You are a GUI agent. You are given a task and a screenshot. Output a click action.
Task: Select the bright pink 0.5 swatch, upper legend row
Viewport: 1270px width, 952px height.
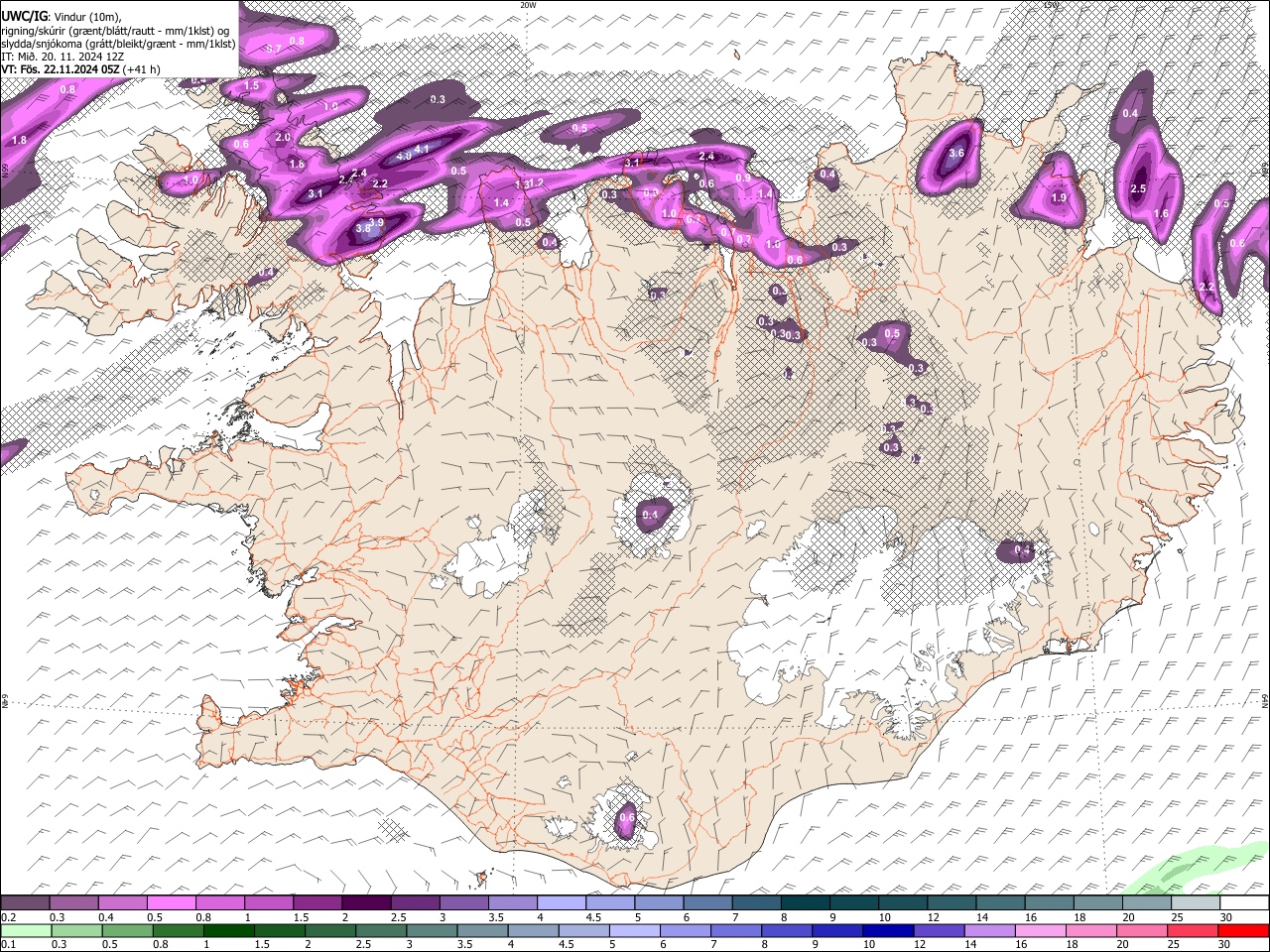click(x=172, y=902)
